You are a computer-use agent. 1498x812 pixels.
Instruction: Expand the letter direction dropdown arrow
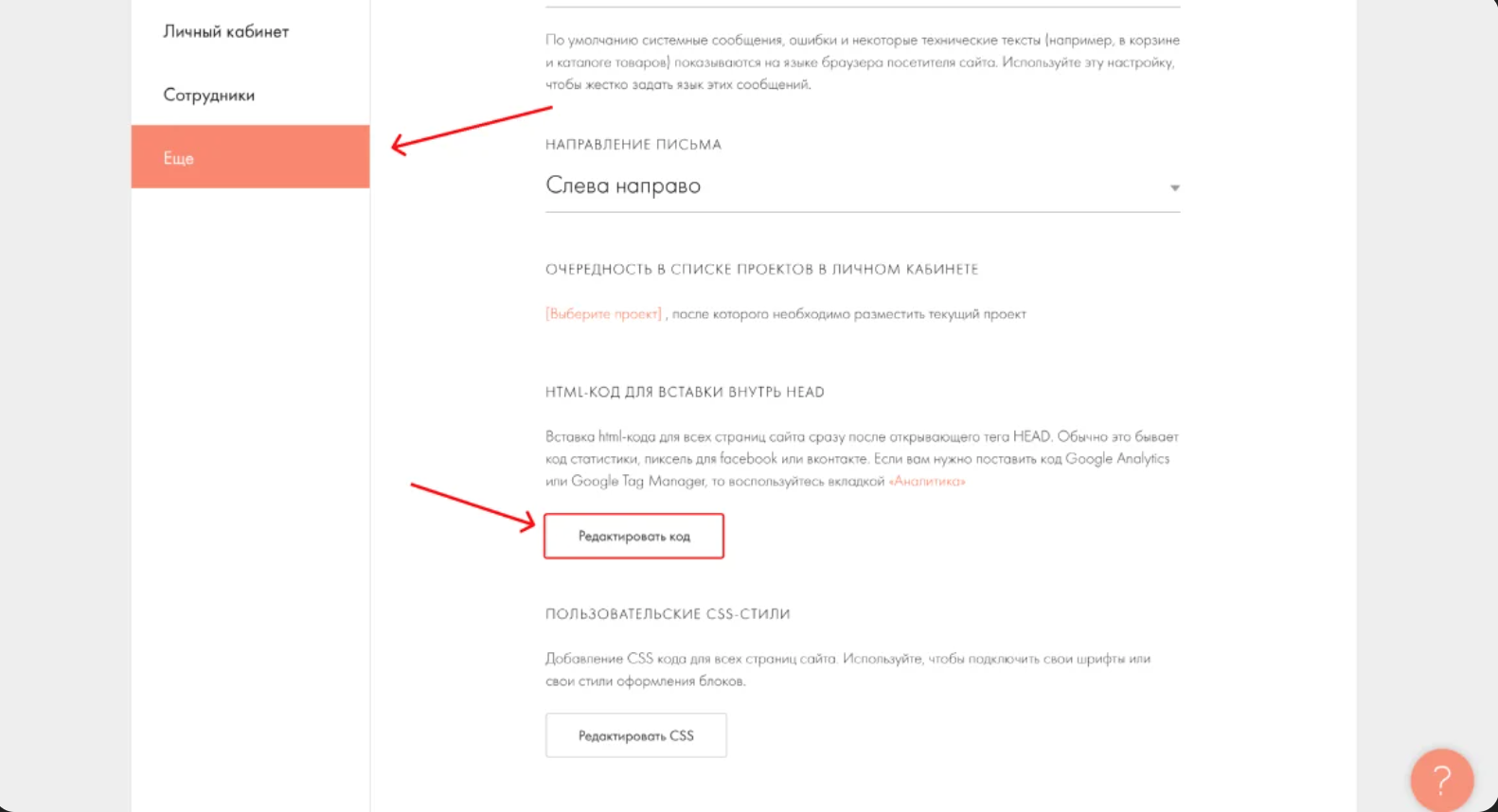click(1174, 187)
